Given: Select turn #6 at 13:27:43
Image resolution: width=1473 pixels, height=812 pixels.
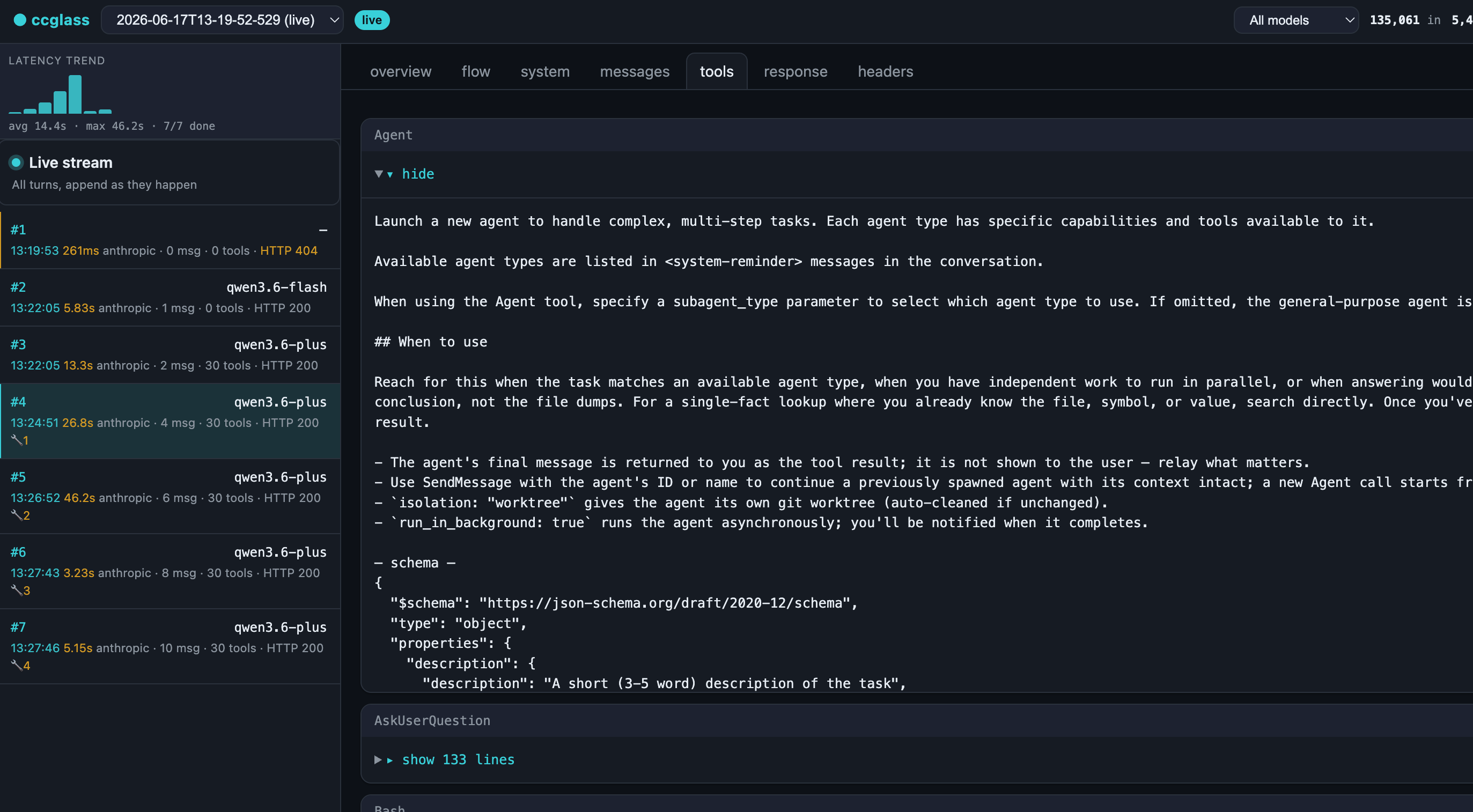Looking at the screenshot, I should [170, 571].
